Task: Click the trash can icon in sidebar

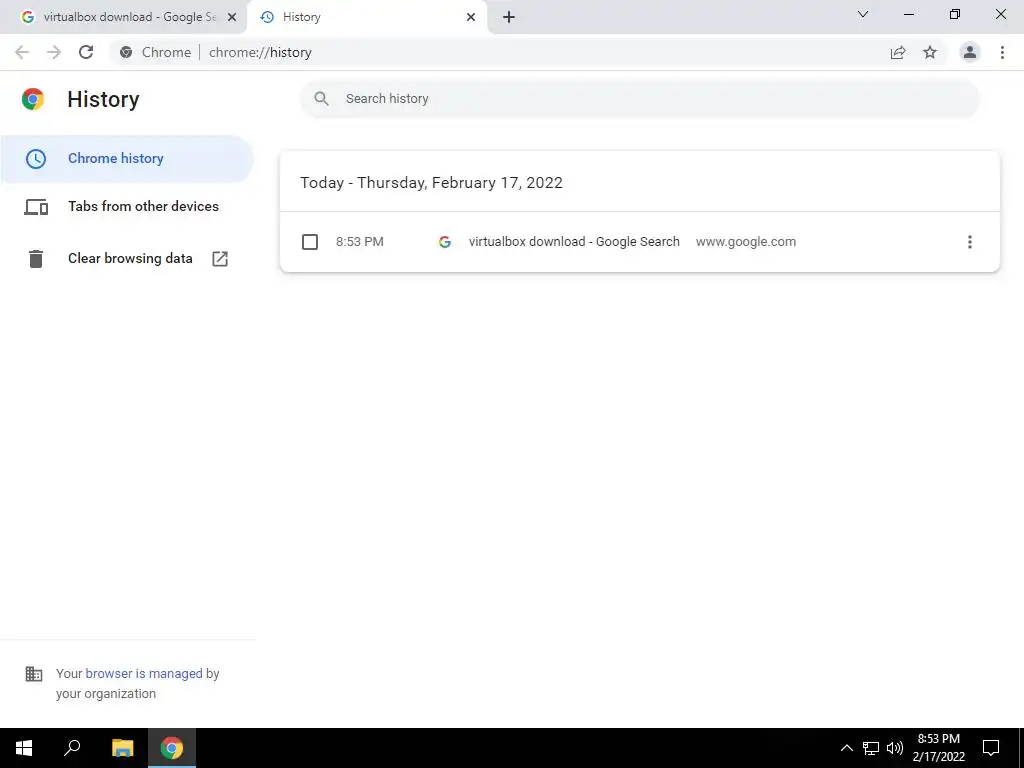Action: coord(36,259)
